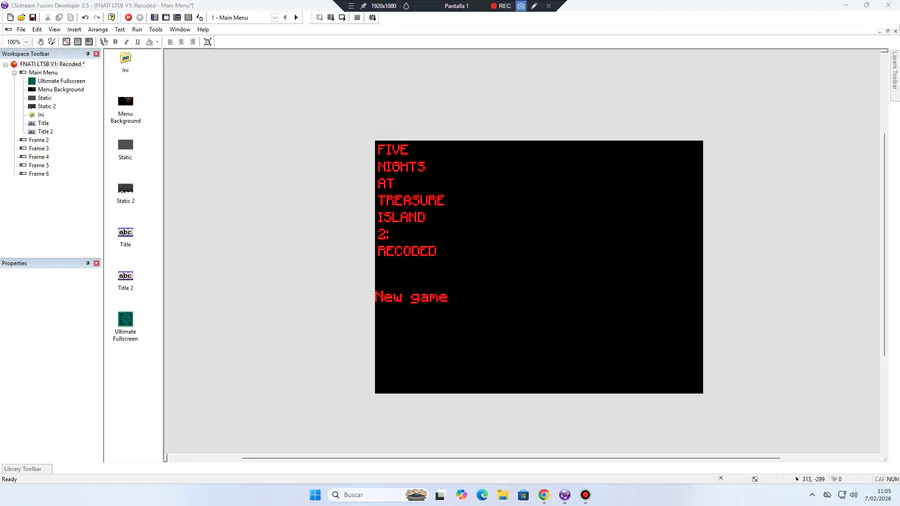This screenshot has width=900, height=506.
Task: Open Google Chrome from taskbar
Action: coord(544,495)
